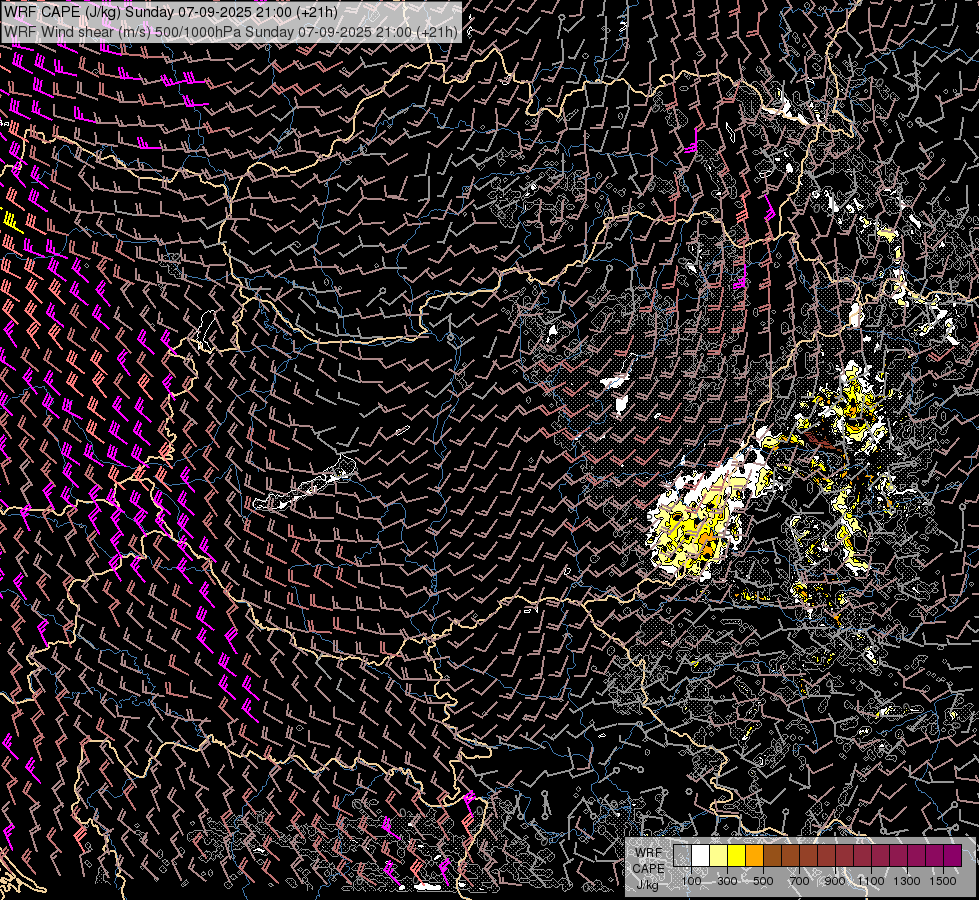979x900 pixels.
Task: Click the '1500' legend tick label
Action: [x=943, y=881]
